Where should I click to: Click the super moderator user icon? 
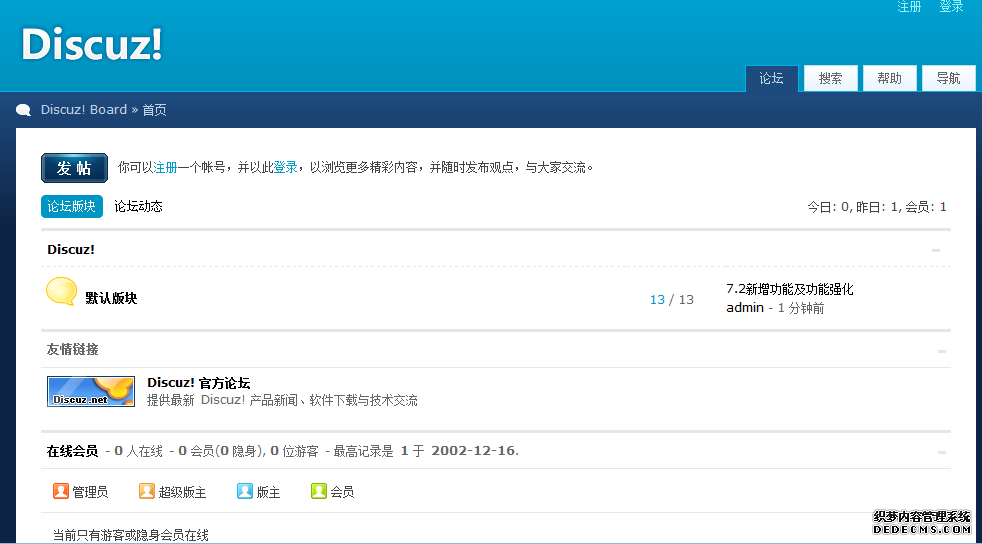point(147,491)
